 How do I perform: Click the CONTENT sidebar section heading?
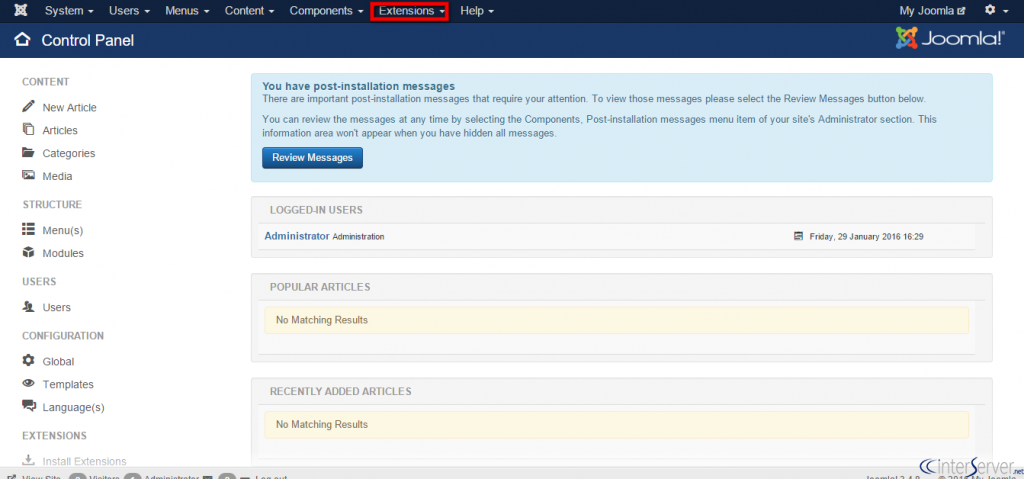pyautogui.click(x=46, y=82)
